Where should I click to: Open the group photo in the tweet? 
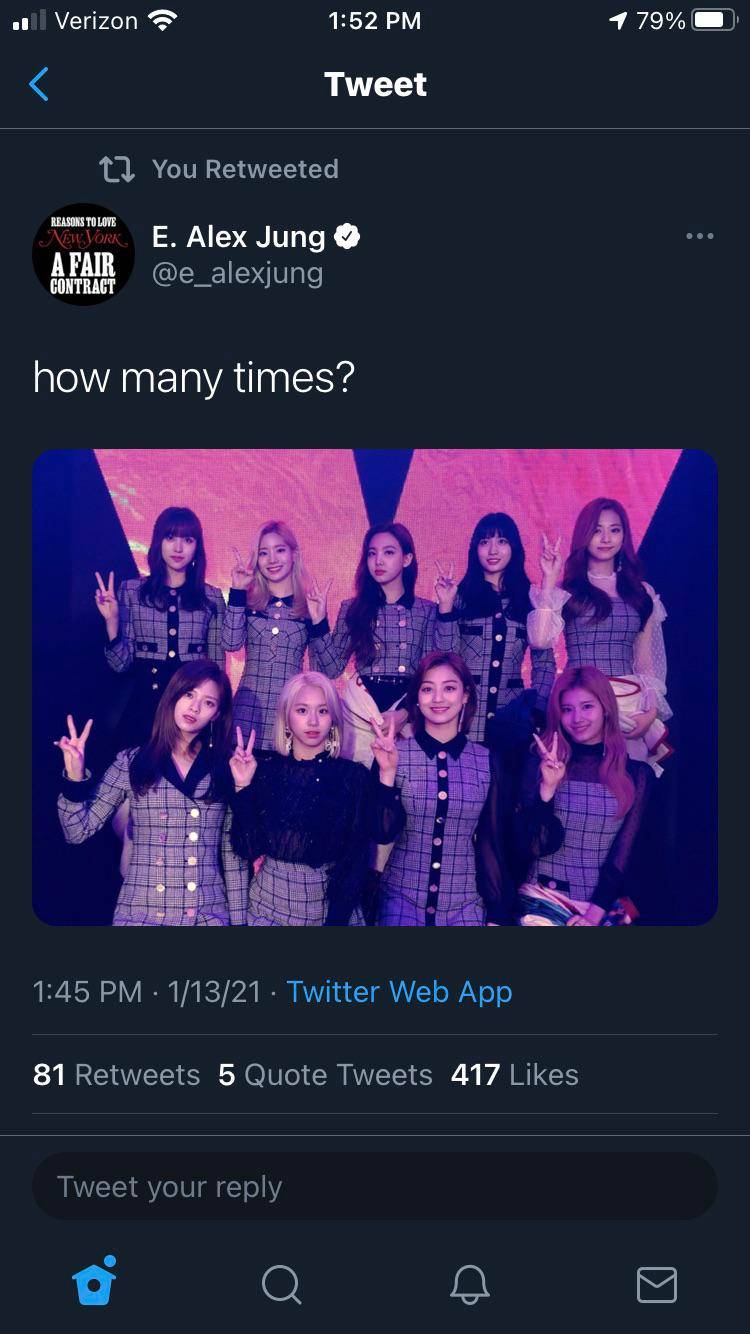[375, 687]
